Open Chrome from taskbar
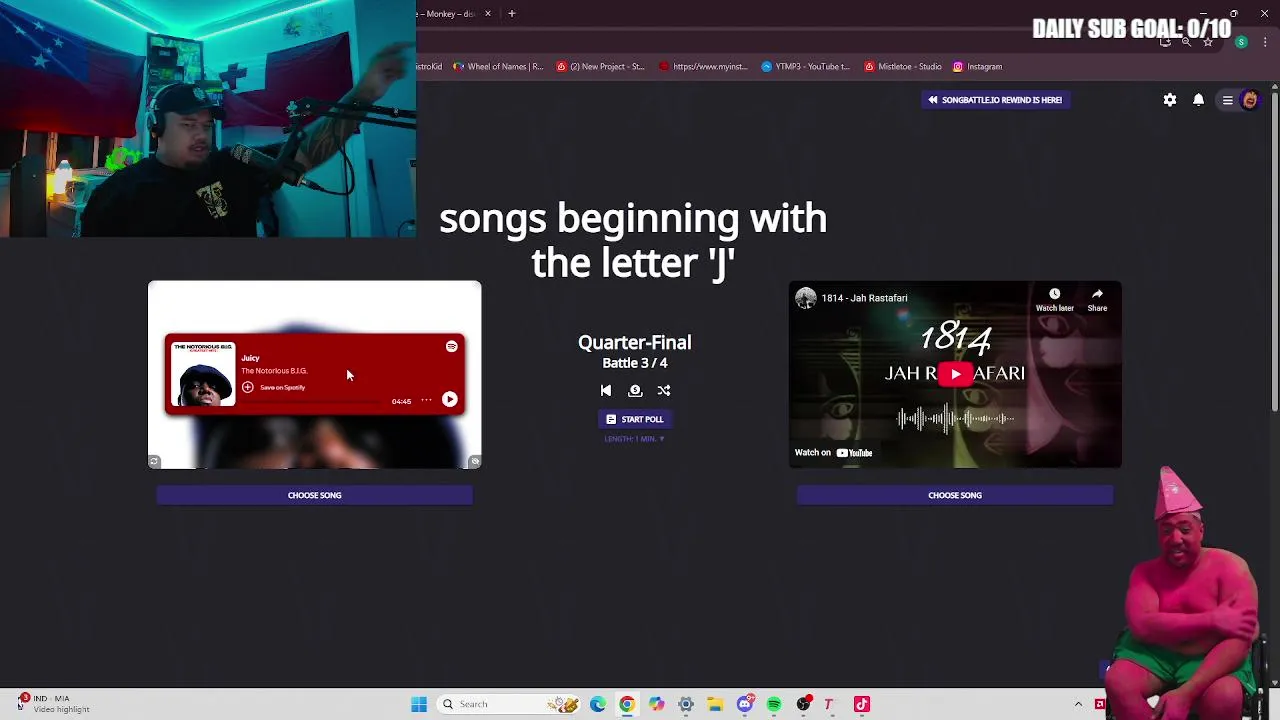 point(627,704)
